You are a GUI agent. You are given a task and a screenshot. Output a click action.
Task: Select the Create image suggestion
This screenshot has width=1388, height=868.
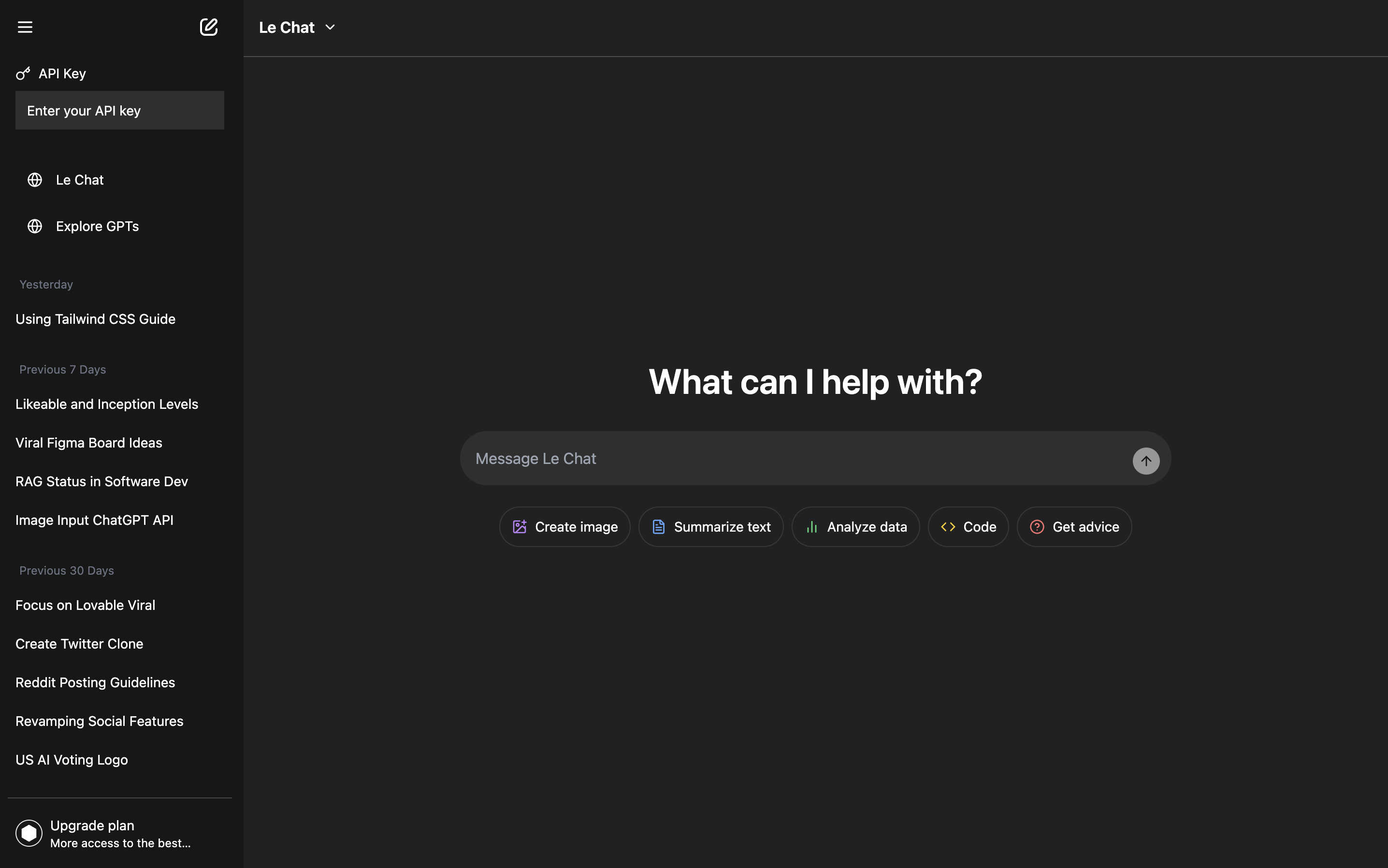(x=565, y=526)
